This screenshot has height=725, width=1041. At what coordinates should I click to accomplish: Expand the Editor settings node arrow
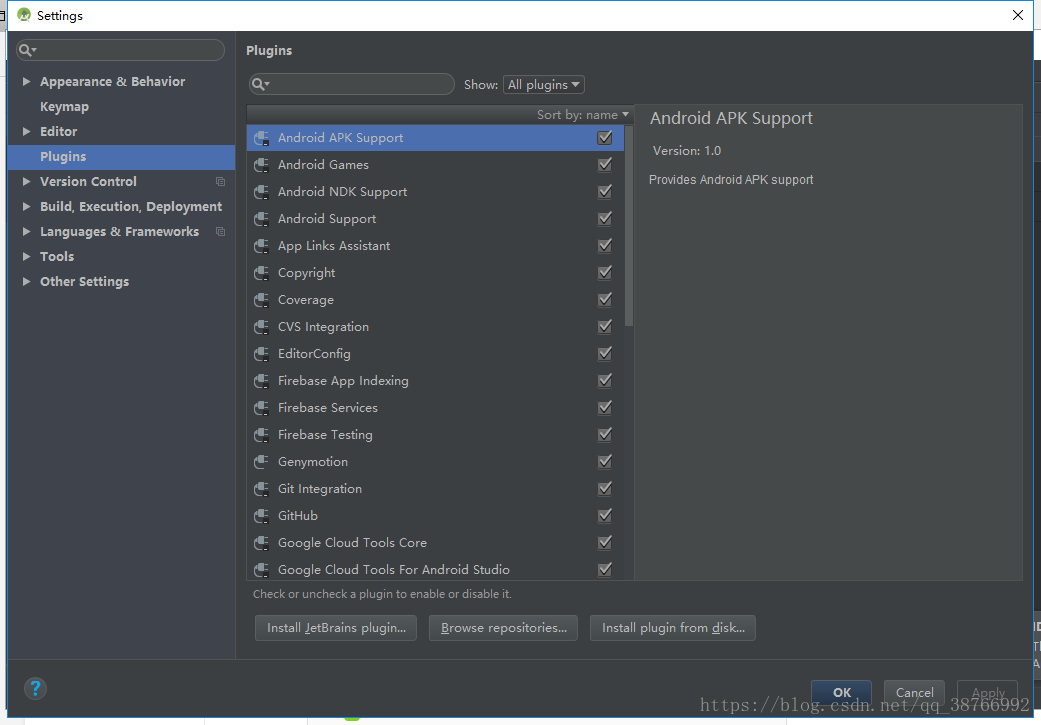[x=27, y=131]
